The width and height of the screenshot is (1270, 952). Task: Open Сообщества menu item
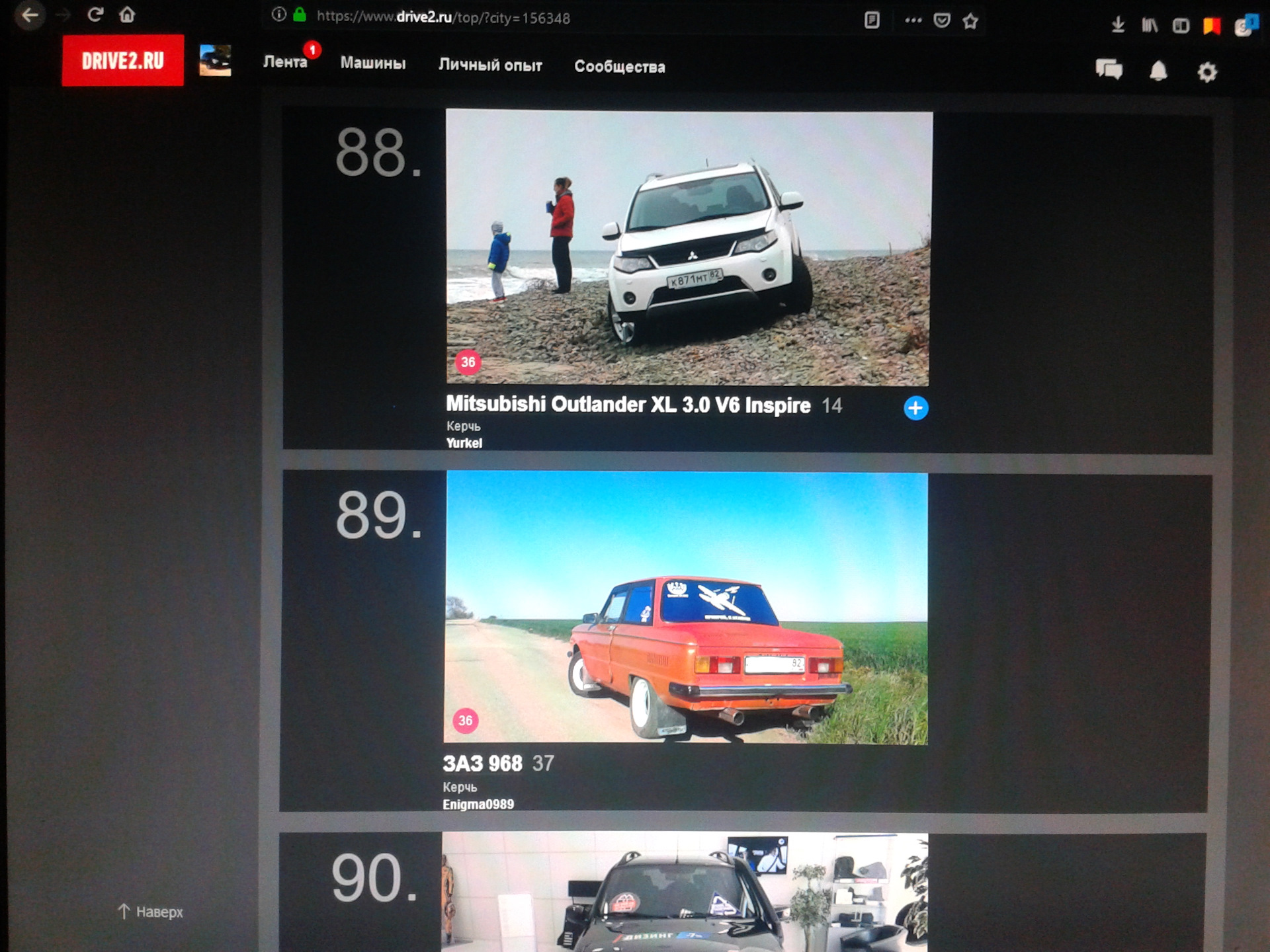(620, 67)
